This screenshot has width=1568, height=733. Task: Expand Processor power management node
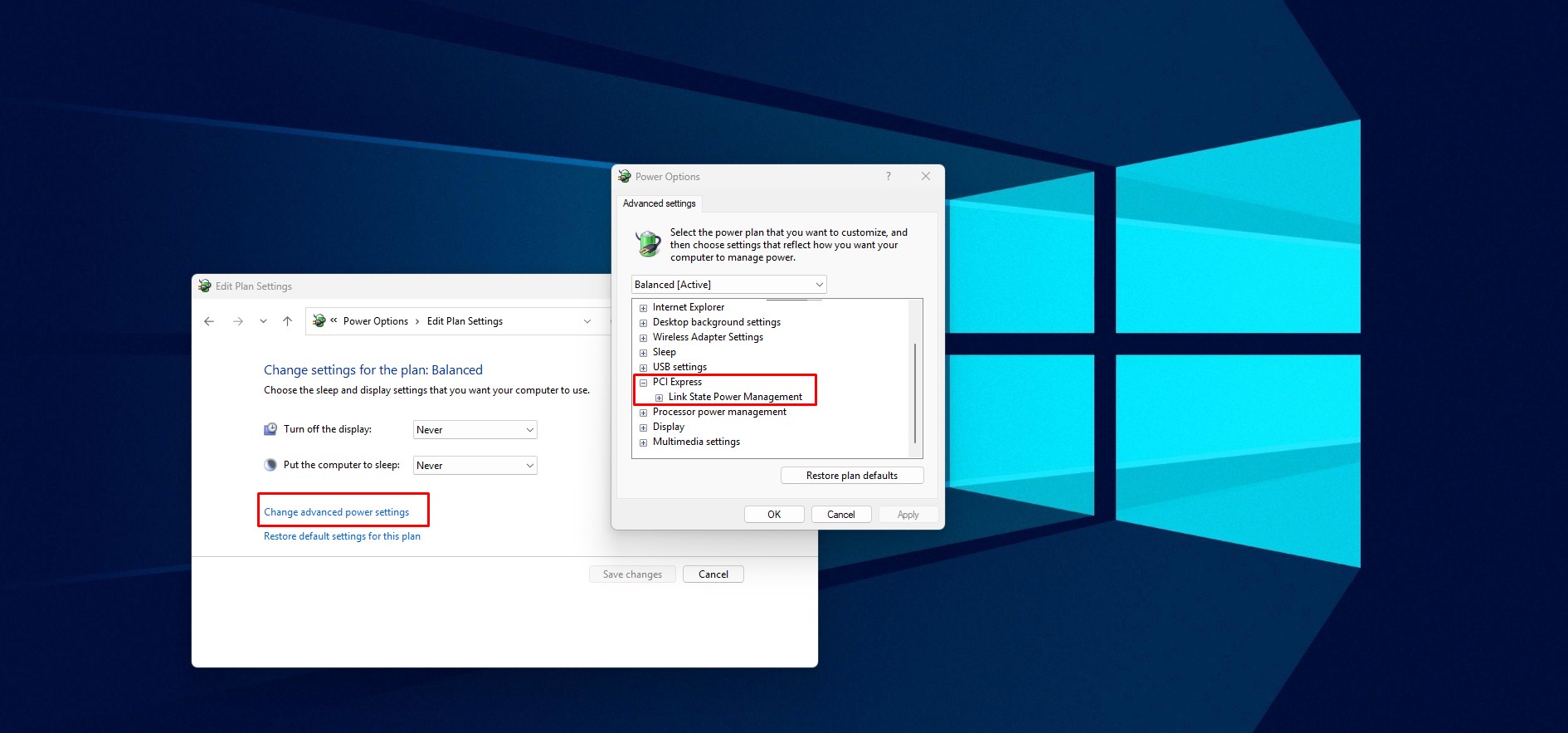click(x=643, y=413)
